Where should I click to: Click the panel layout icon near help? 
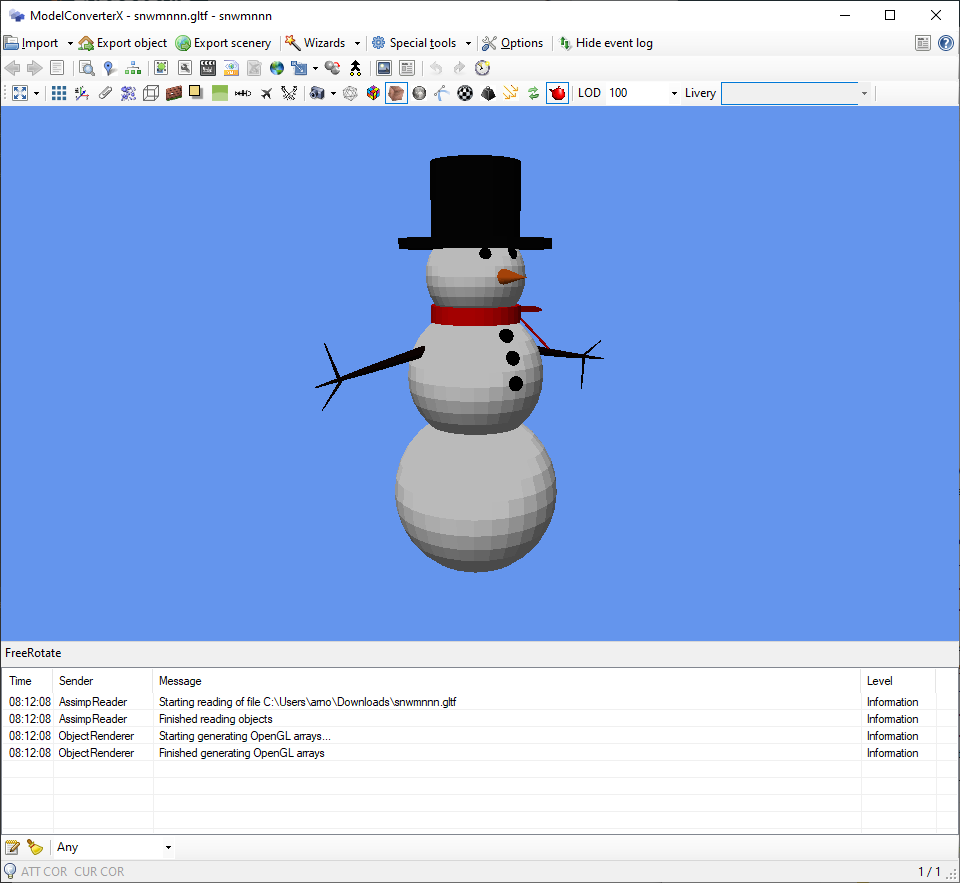923,43
